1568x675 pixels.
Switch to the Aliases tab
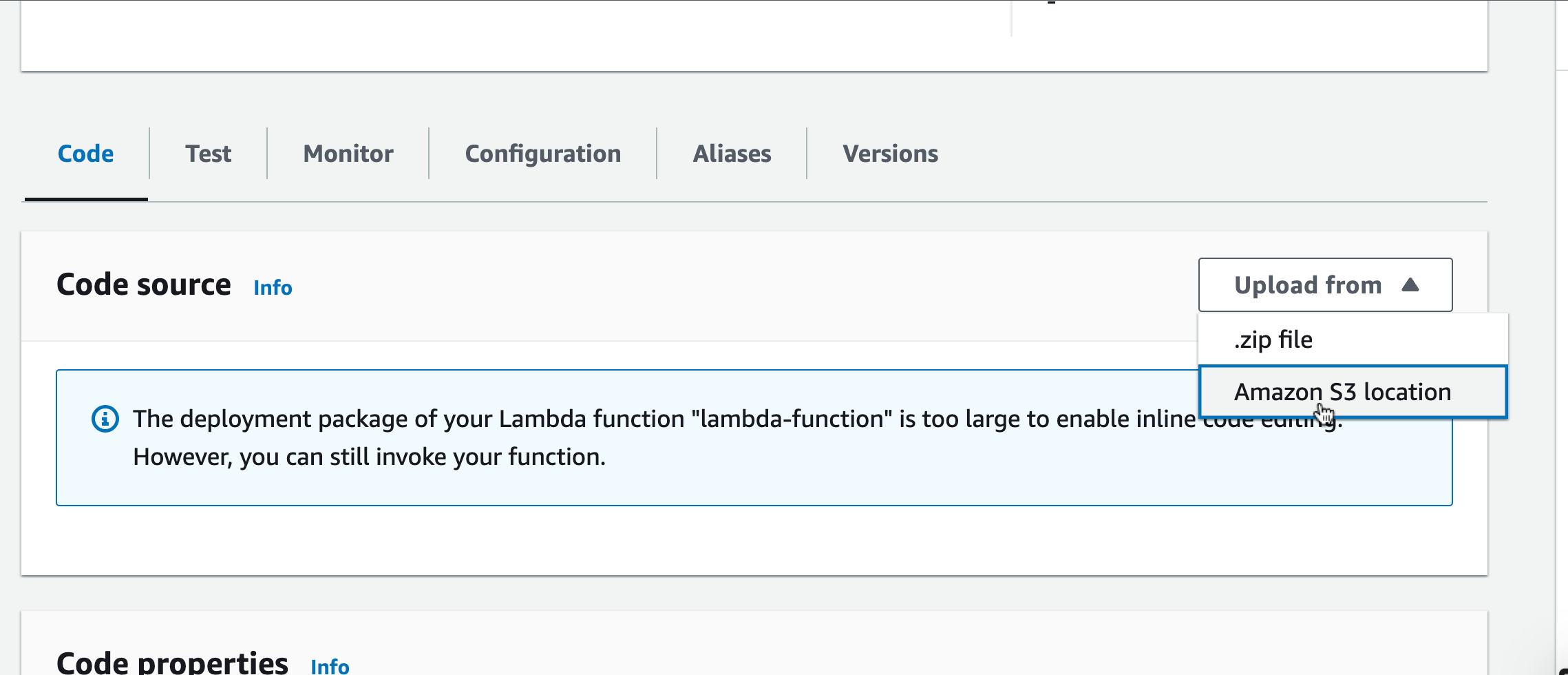(x=732, y=154)
